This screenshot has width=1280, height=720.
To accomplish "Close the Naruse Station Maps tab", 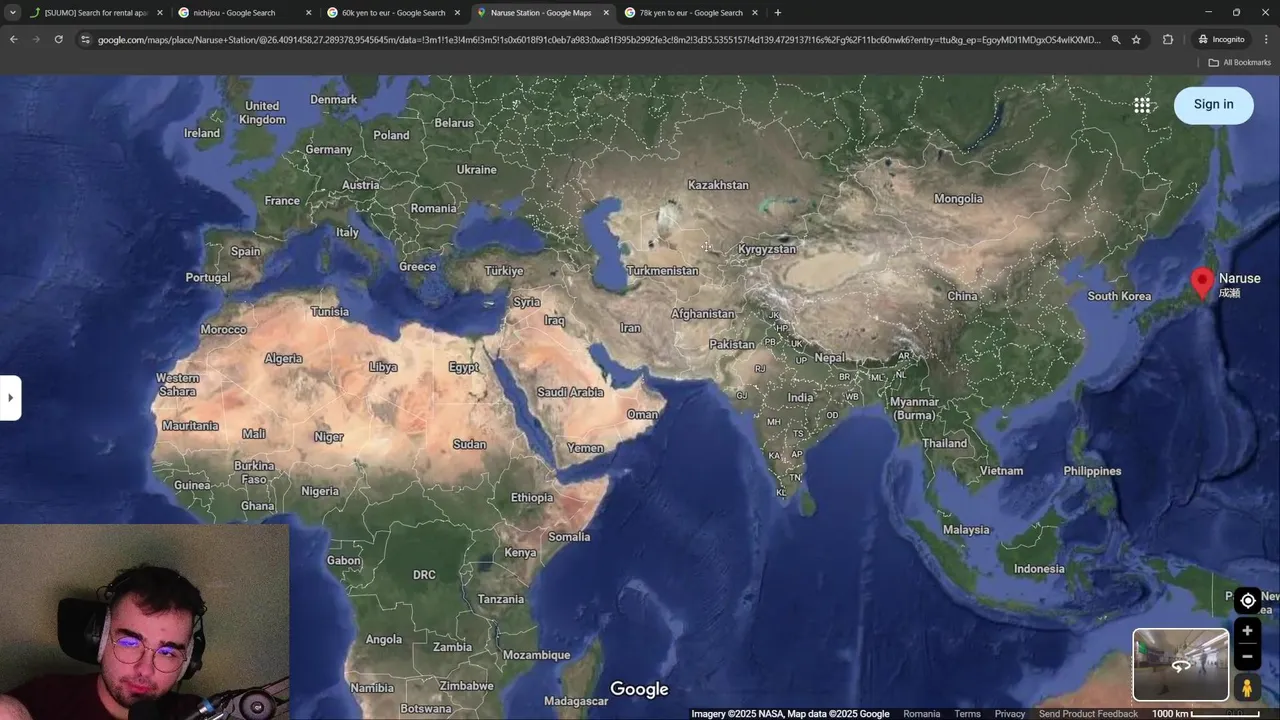I will coord(606,13).
